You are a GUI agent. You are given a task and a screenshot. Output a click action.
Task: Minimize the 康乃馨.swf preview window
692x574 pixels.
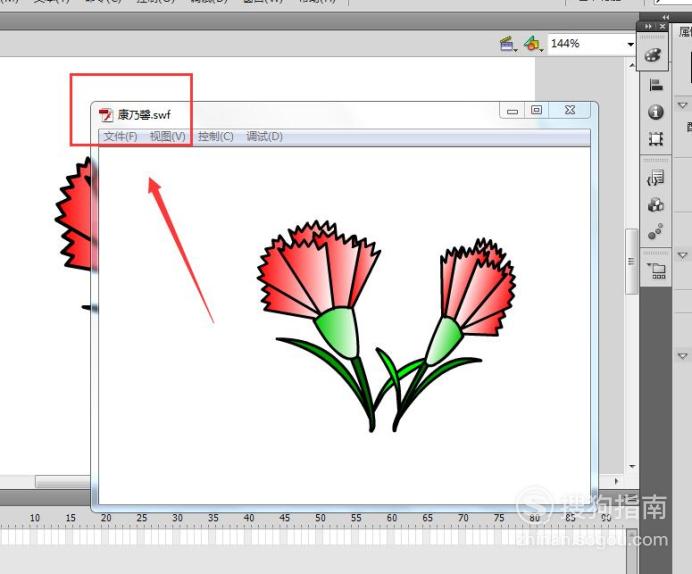(x=512, y=110)
